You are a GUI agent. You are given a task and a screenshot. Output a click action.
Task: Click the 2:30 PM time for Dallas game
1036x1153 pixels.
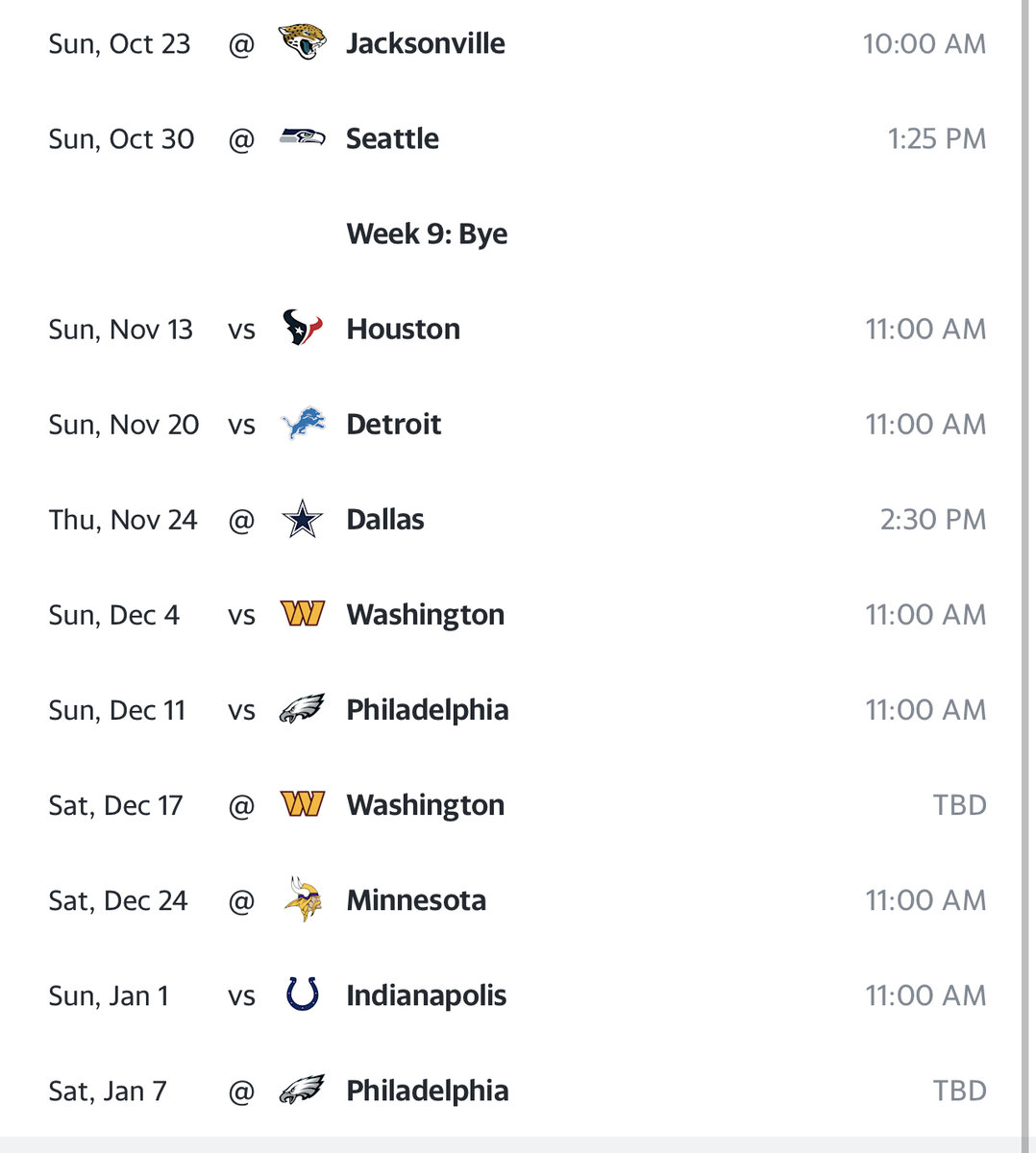932,520
